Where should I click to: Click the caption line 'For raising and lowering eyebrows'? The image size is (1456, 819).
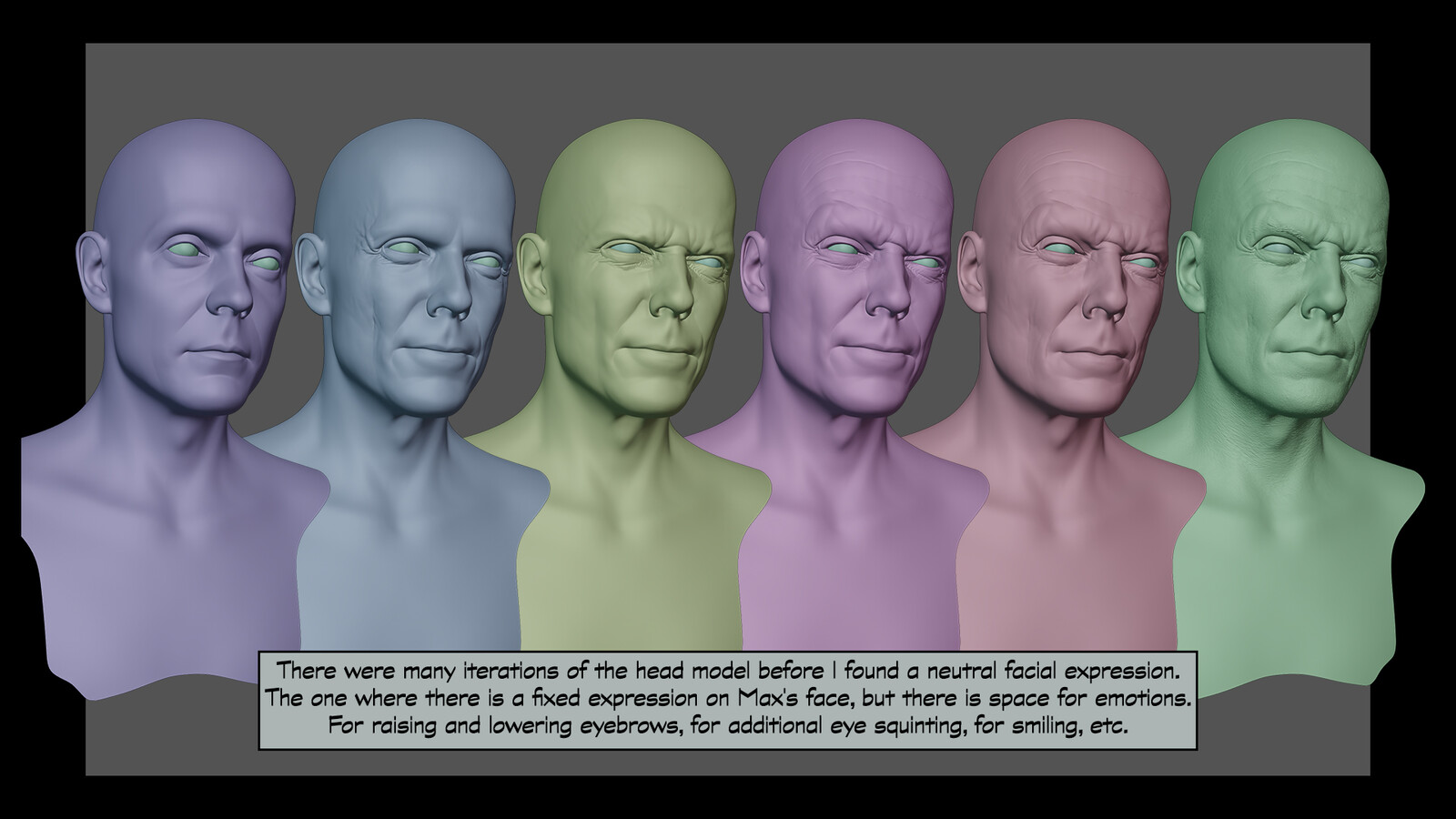[727, 727]
